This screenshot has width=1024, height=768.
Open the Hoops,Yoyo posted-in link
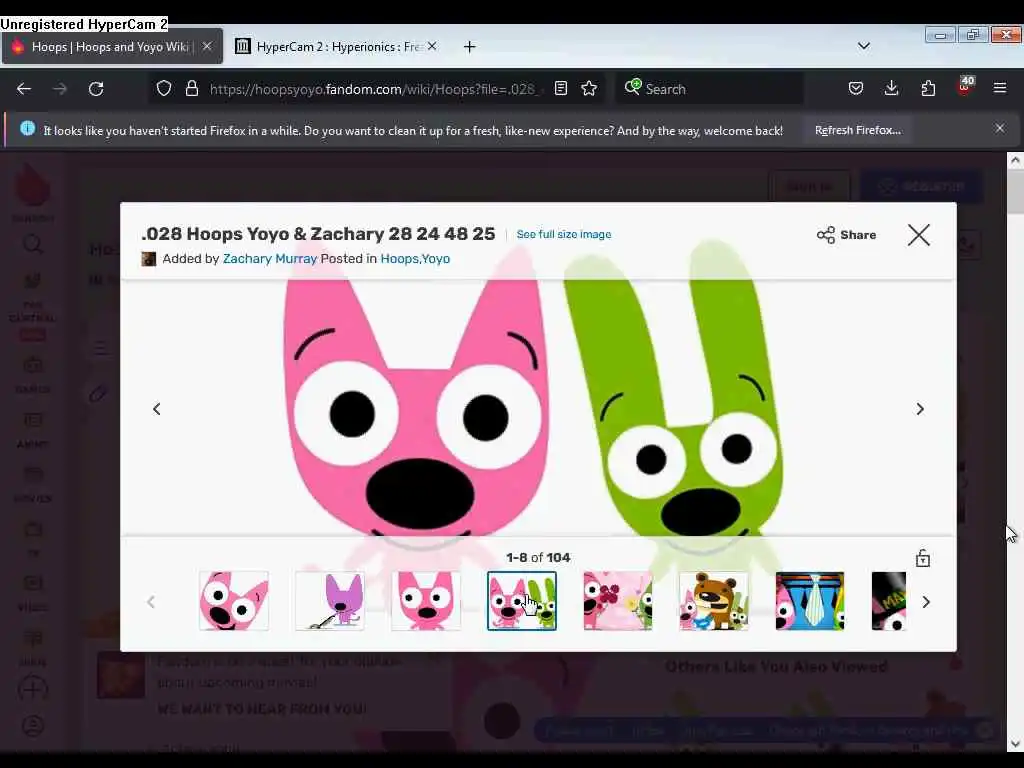click(415, 259)
